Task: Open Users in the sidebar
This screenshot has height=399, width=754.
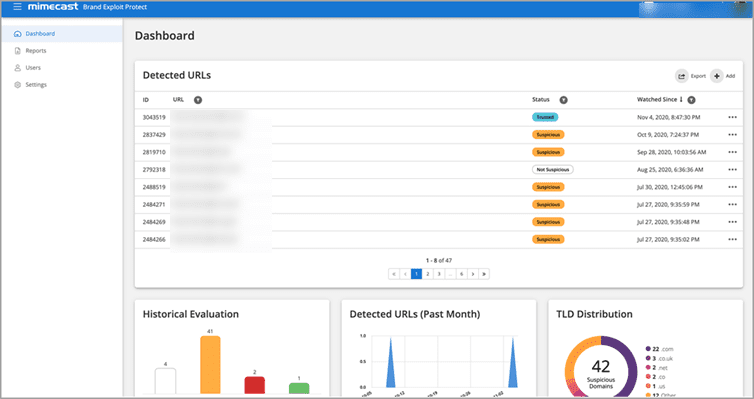Action: click(62, 68)
